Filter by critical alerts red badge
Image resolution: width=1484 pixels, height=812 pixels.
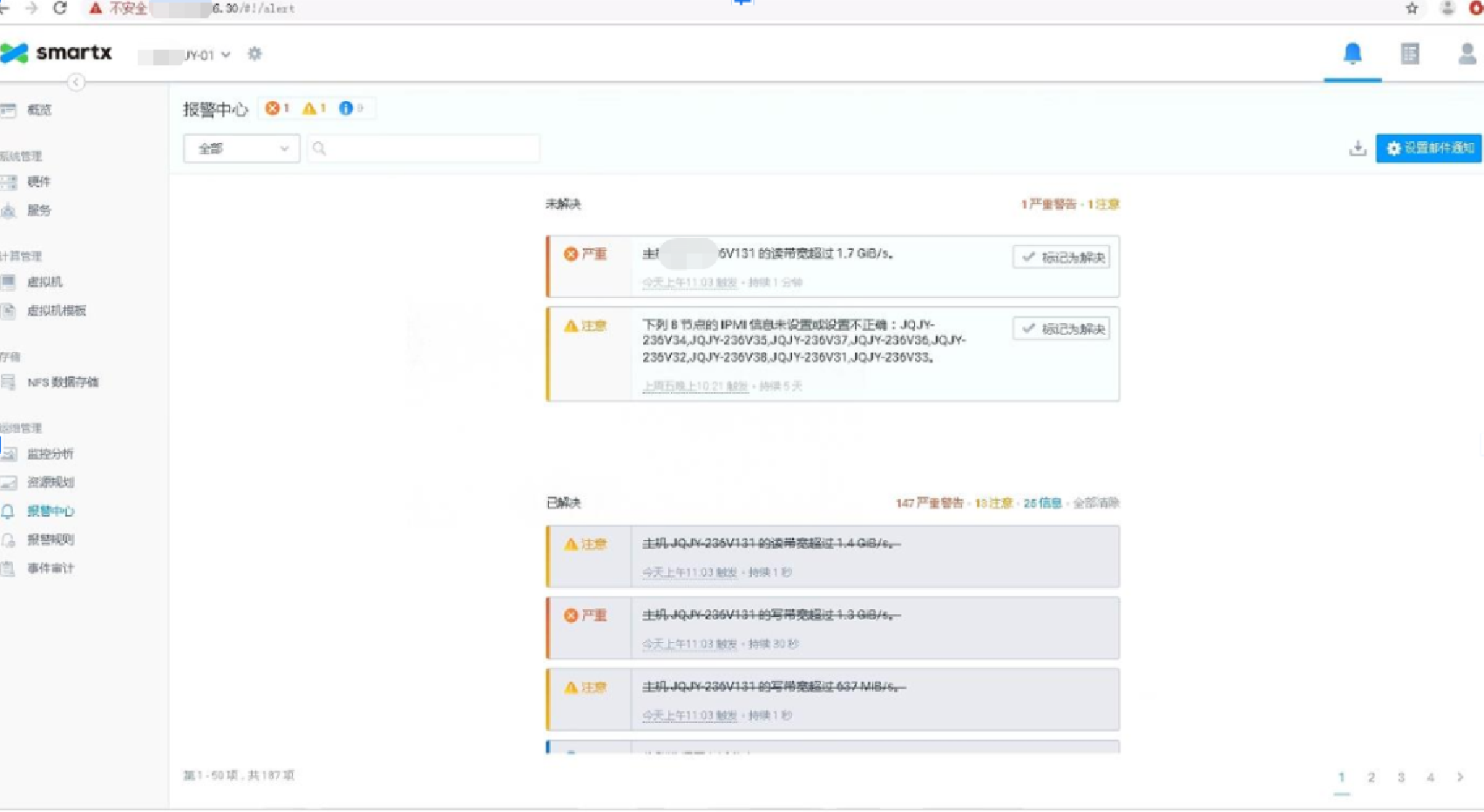(x=277, y=108)
